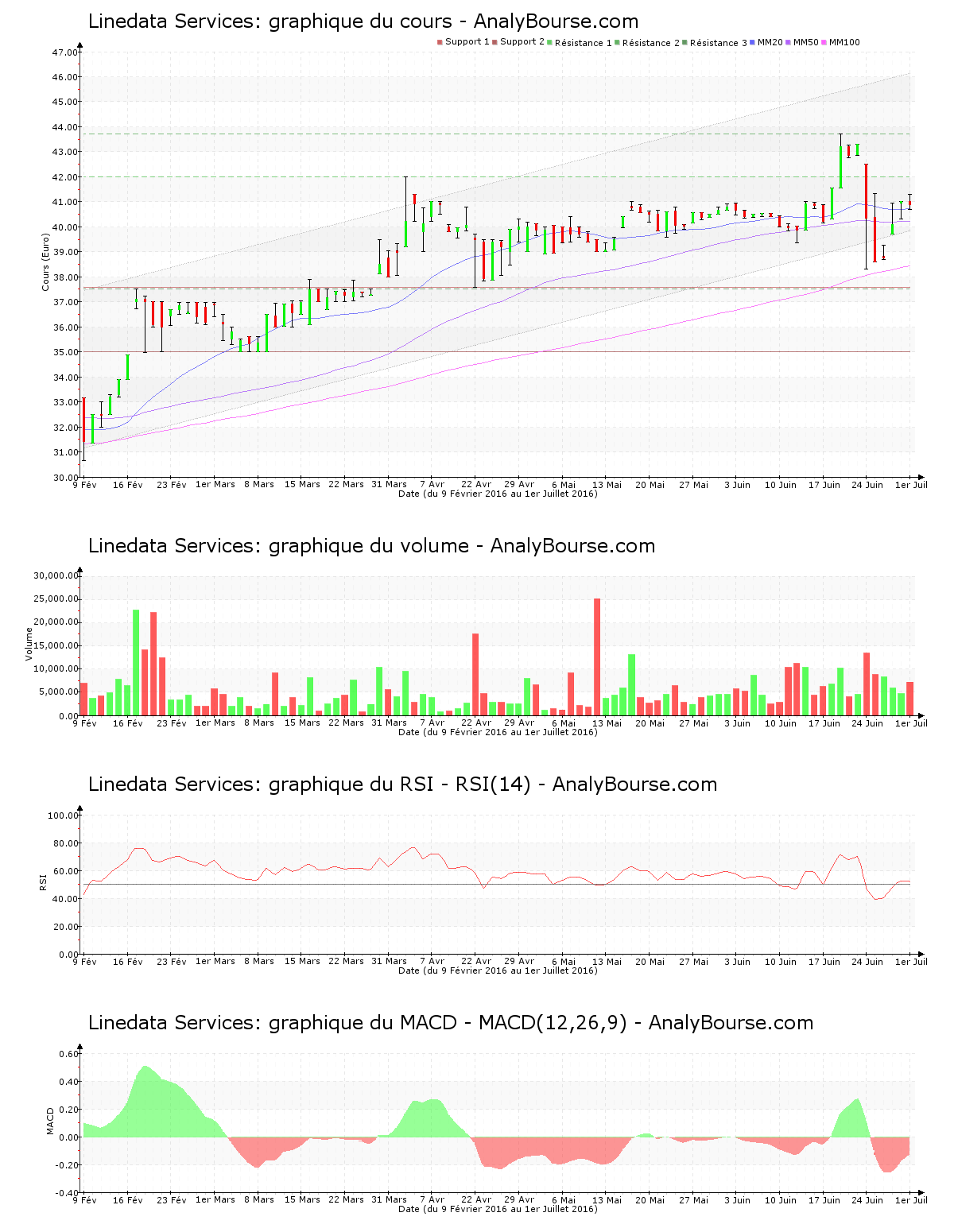Screen dimensions: 954x1232
Task: Click the MM20 legend color square
Action: tap(752, 42)
